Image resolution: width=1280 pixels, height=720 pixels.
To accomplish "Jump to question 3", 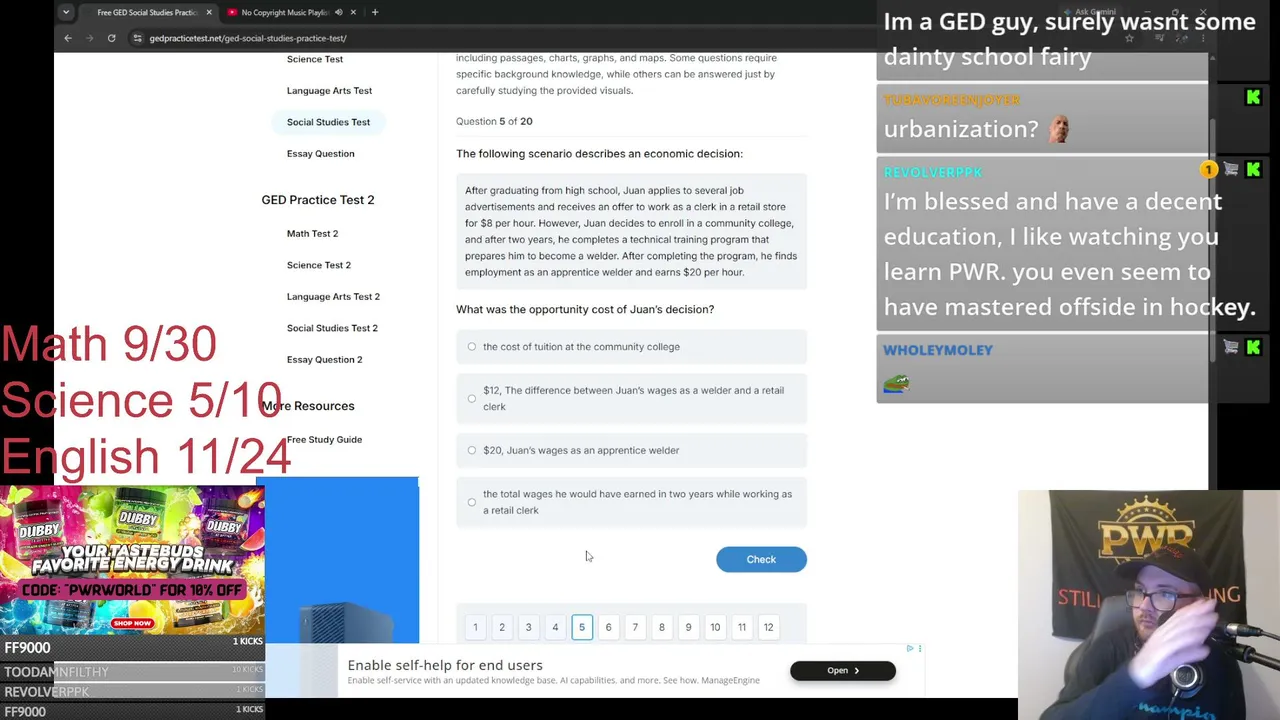I will (x=528, y=627).
